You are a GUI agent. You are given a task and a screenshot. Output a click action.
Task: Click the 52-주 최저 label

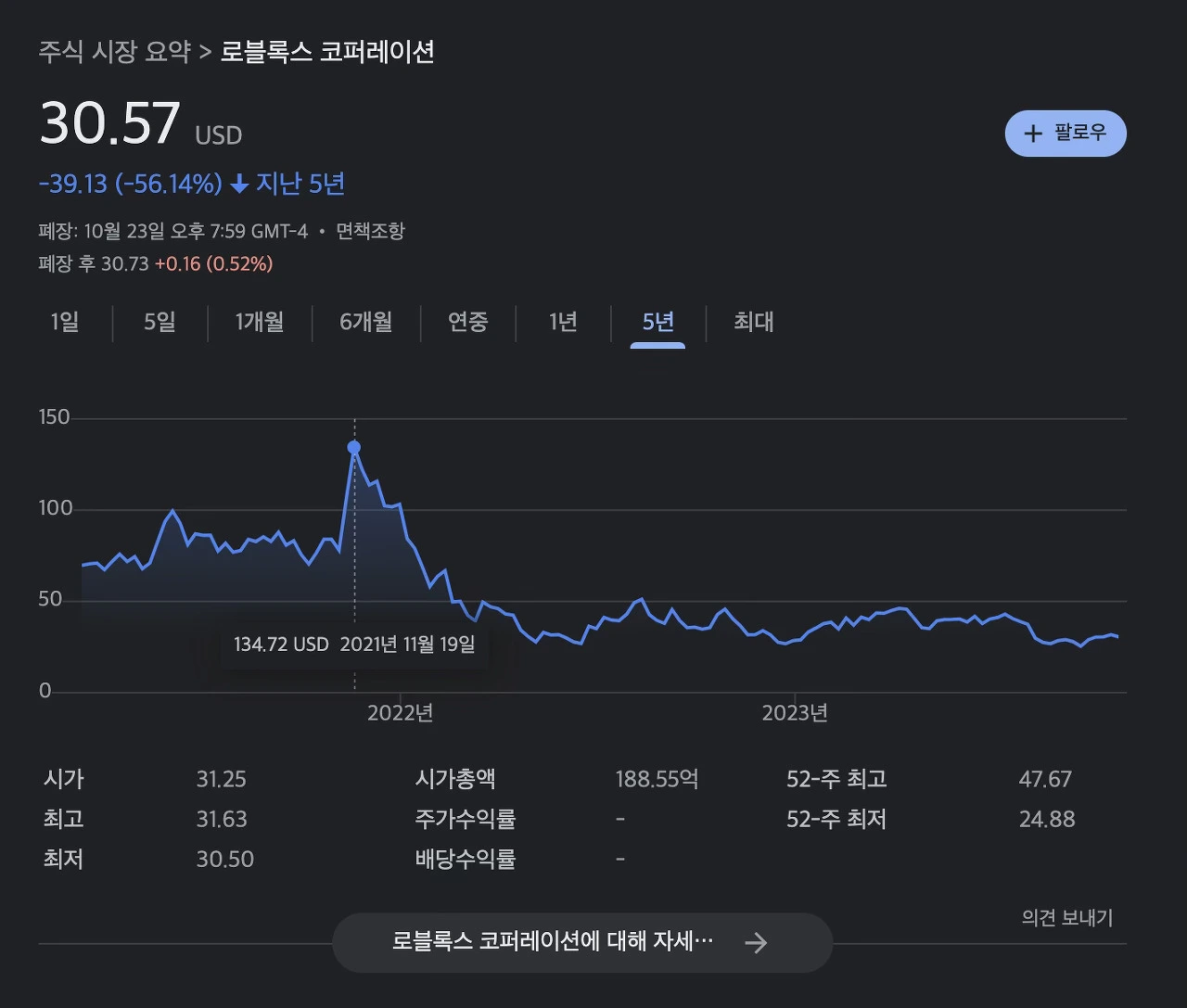(836, 820)
